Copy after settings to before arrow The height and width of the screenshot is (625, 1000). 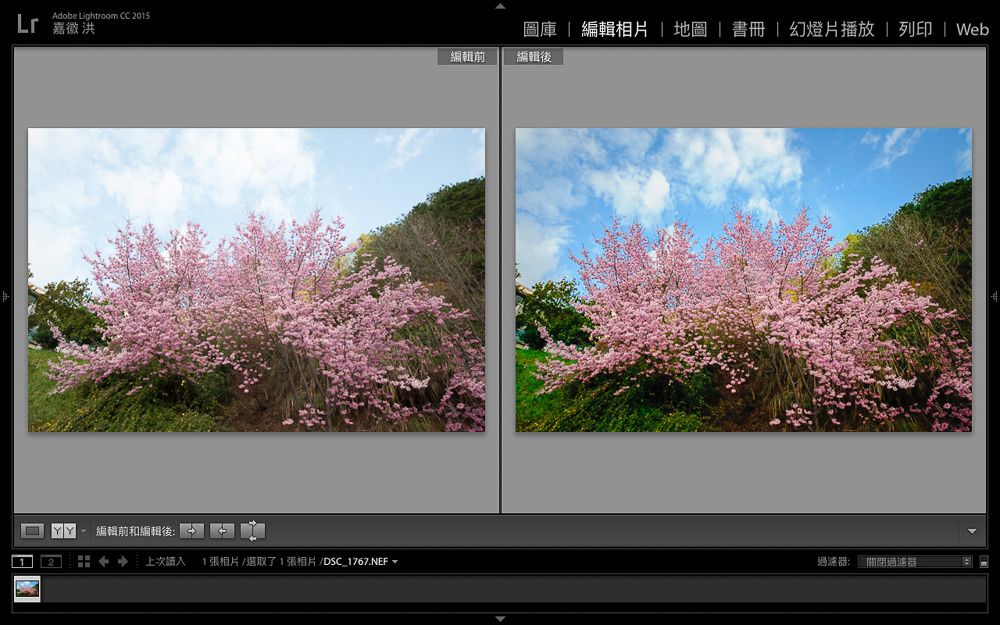(222, 531)
